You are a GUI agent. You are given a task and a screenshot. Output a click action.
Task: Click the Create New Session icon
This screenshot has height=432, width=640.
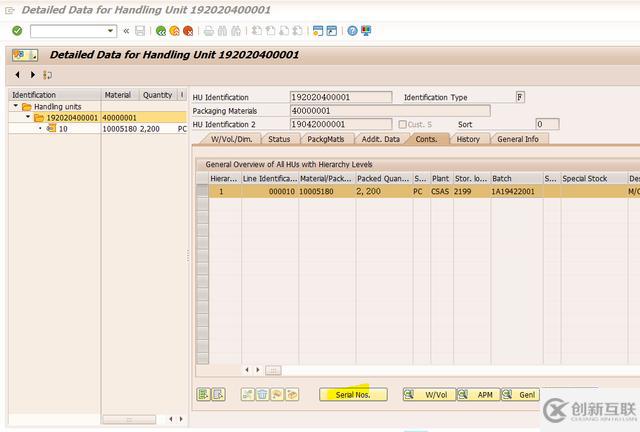click(318, 31)
